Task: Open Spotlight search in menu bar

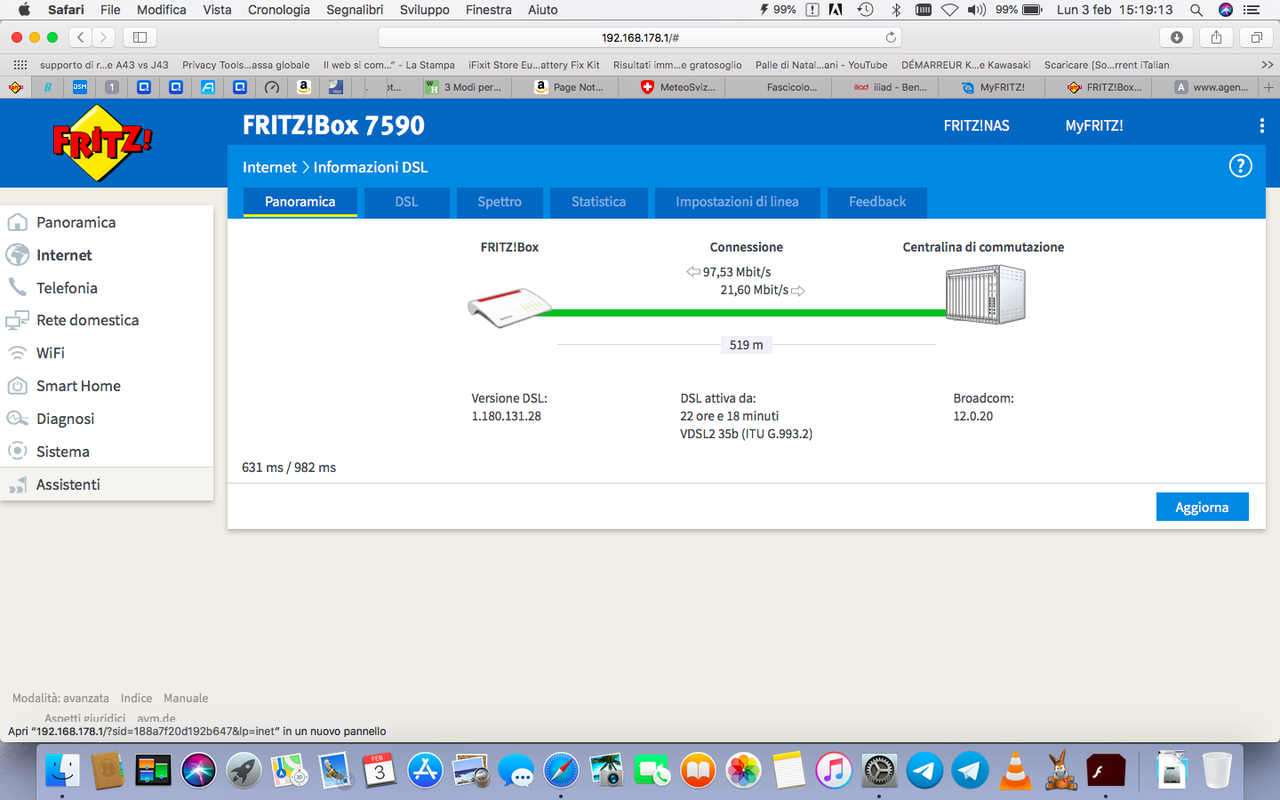Action: click(1196, 10)
